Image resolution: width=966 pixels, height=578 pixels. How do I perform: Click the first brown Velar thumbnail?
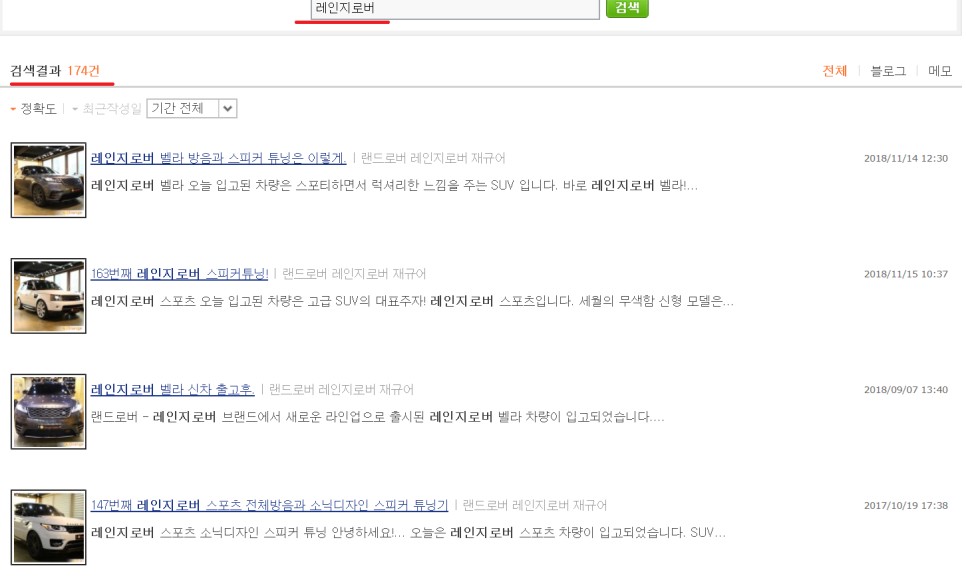click(48, 180)
